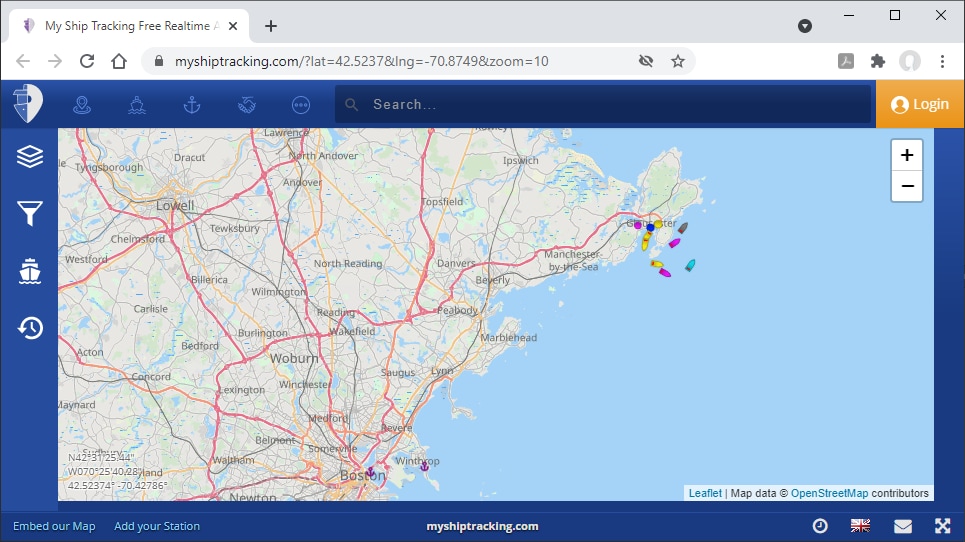Open the map layers panel

click(30, 156)
